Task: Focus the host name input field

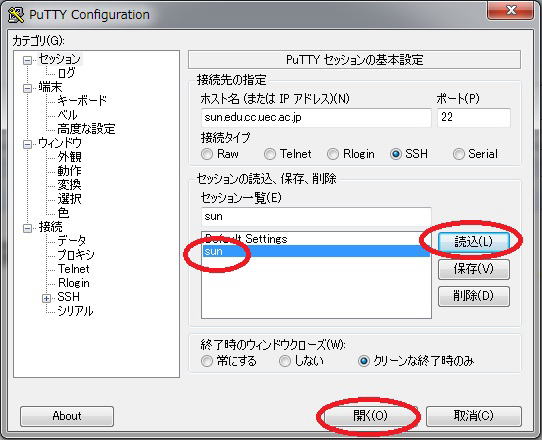Action: tap(316, 118)
